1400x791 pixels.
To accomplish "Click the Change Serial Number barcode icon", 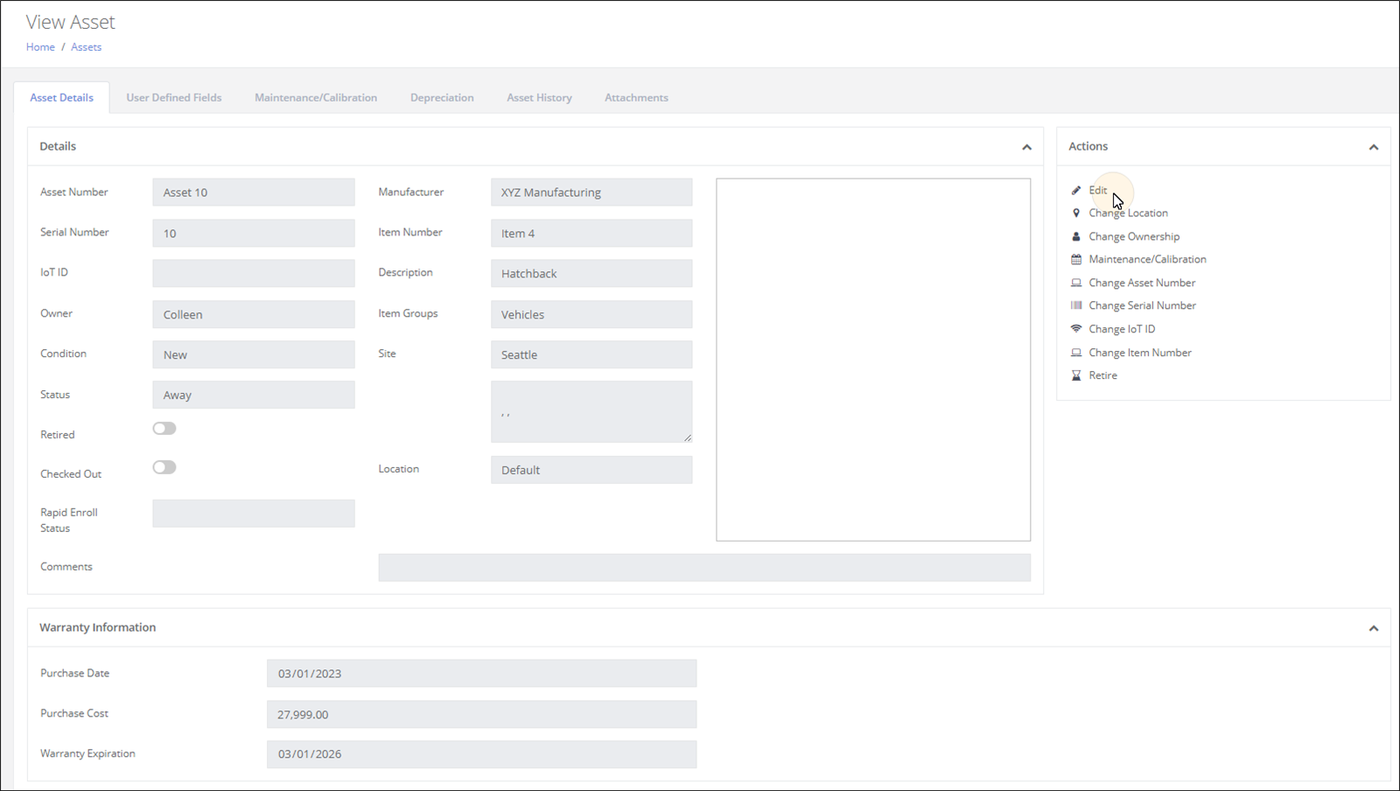I will coord(1076,305).
